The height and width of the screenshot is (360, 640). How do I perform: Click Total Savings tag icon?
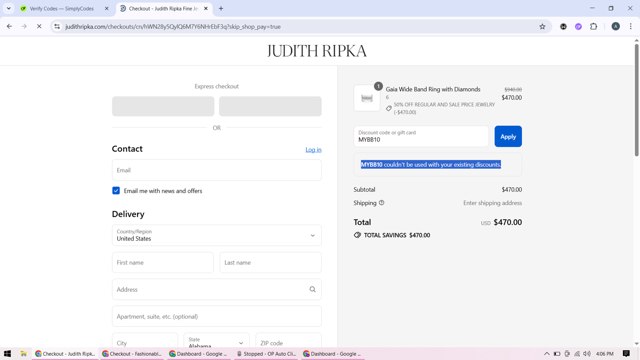(357, 235)
